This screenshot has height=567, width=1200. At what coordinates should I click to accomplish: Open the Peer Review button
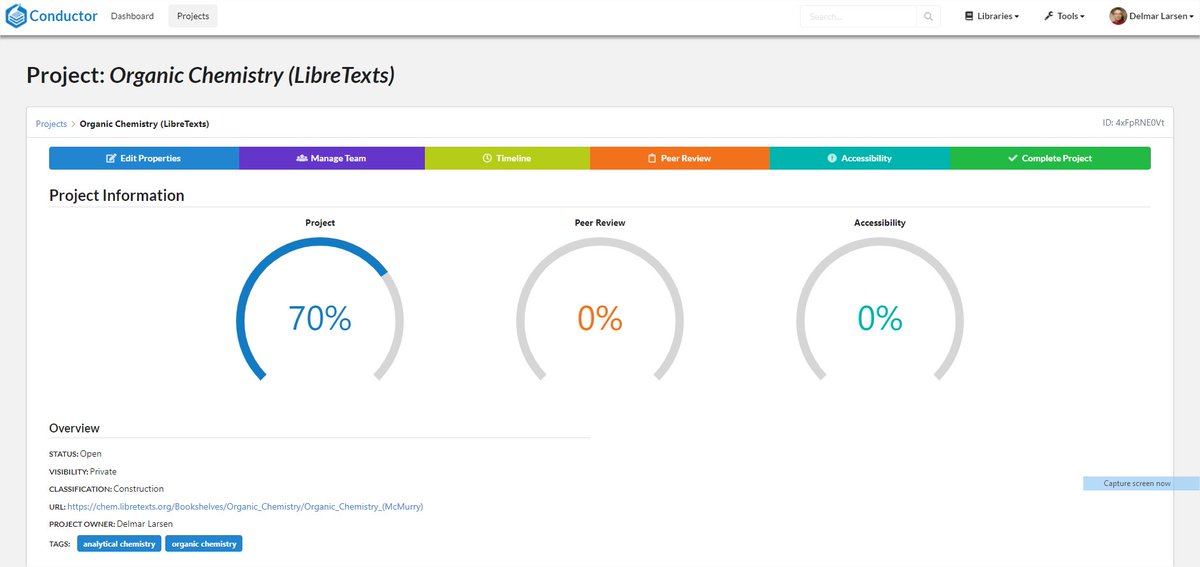(x=680, y=158)
